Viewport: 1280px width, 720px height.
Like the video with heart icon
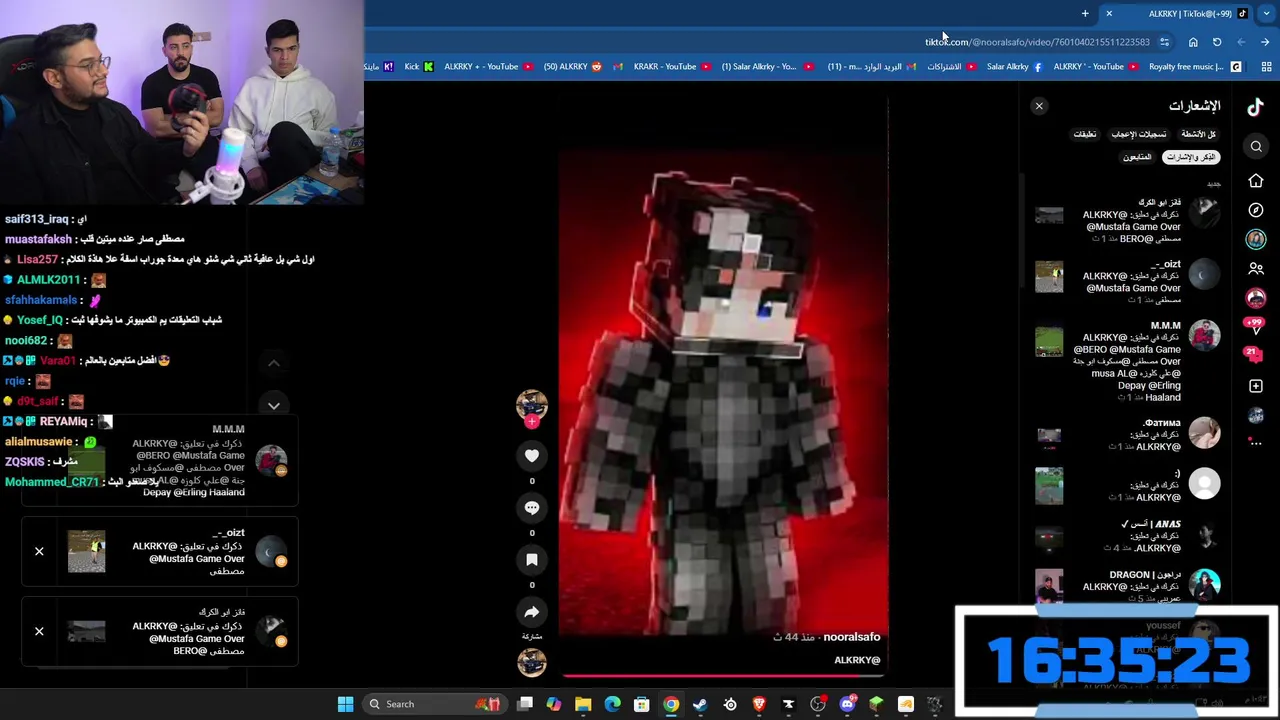point(532,456)
